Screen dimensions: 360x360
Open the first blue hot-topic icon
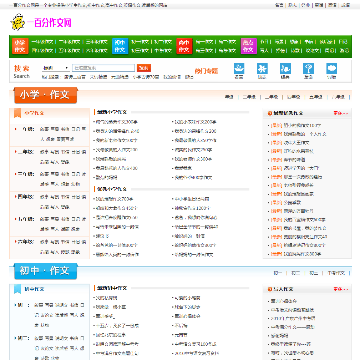pyautogui.click(x=239, y=68)
